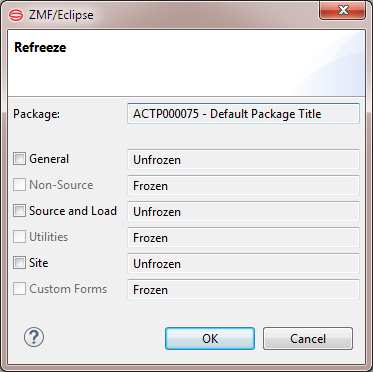Close the Refreeze dialog window
Image resolution: width=373 pixels, height=372 pixels.
[343, 10]
